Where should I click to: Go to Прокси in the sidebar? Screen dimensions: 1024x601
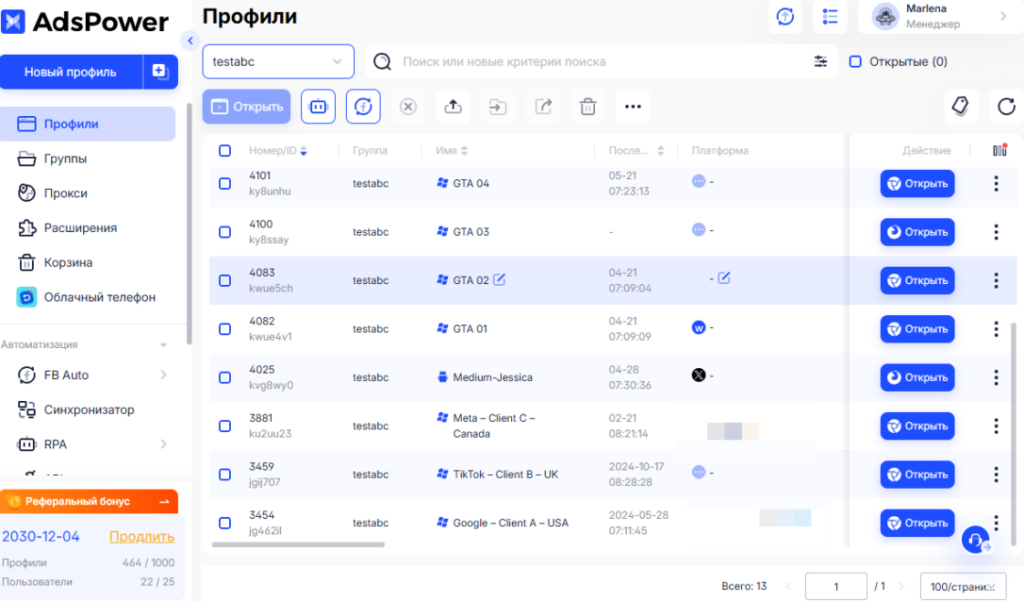click(x=65, y=193)
